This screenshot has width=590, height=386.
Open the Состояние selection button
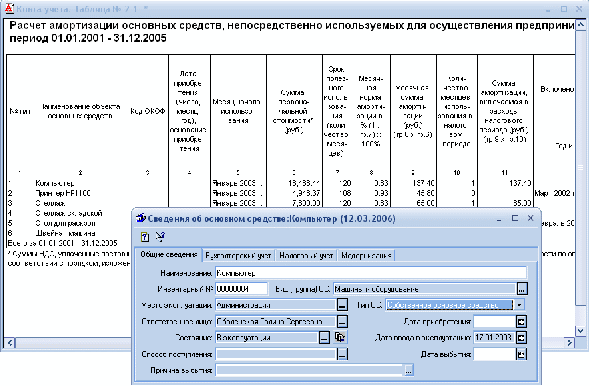[324, 337]
